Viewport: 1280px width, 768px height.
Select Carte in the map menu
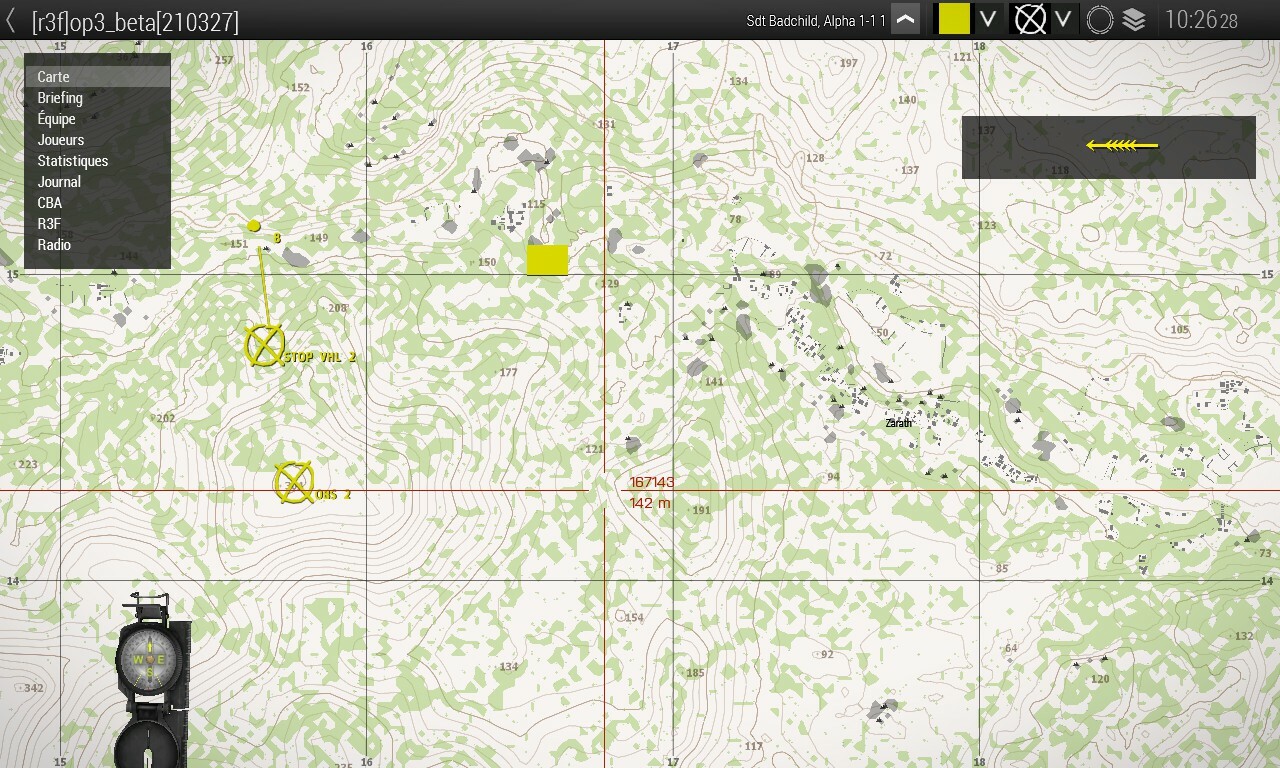tap(98, 77)
